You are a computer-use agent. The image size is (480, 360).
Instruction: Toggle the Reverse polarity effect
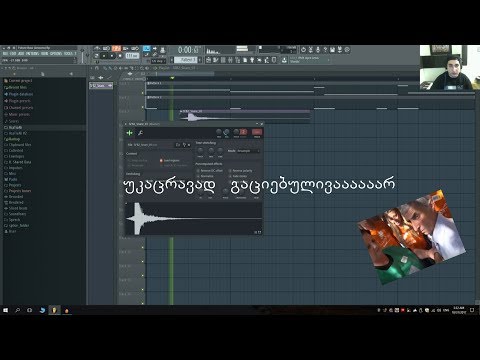click(241, 171)
